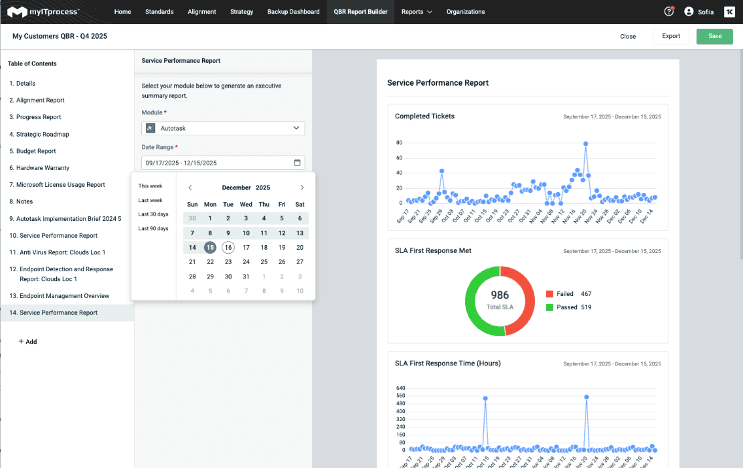744x468 pixels.
Task: Open the Reports menu dropdown
Action: [x=416, y=12]
